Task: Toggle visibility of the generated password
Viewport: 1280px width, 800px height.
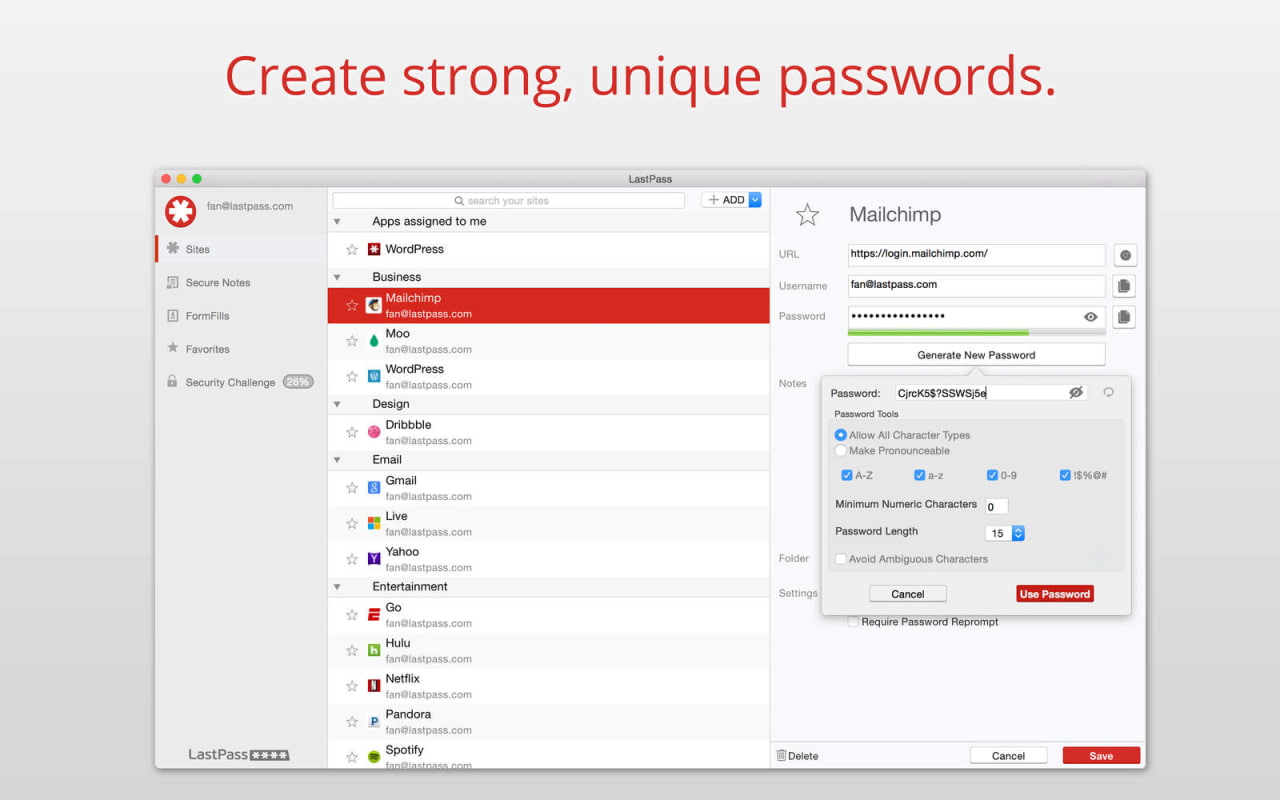Action: pyautogui.click(x=1076, y=393)
